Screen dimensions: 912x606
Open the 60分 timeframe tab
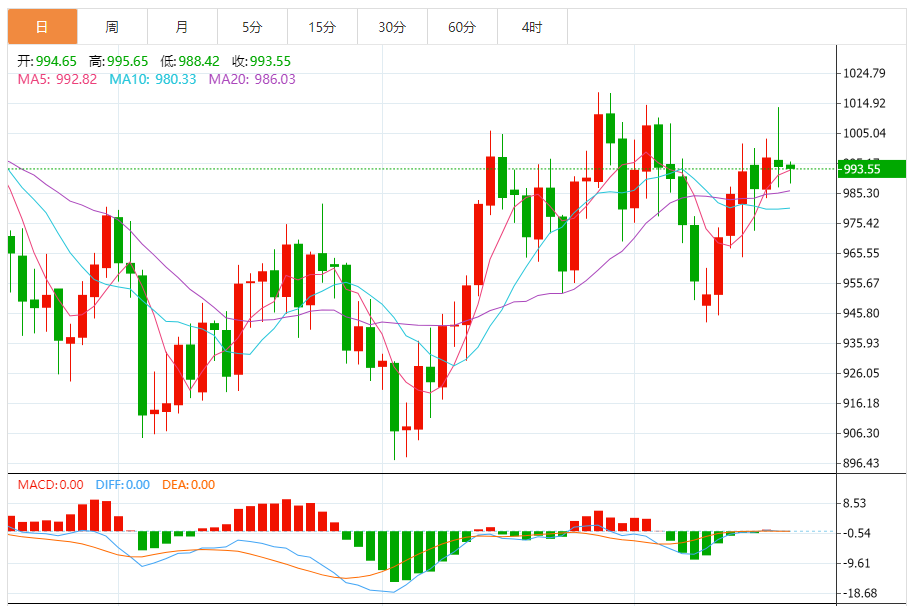coord(462,27)
